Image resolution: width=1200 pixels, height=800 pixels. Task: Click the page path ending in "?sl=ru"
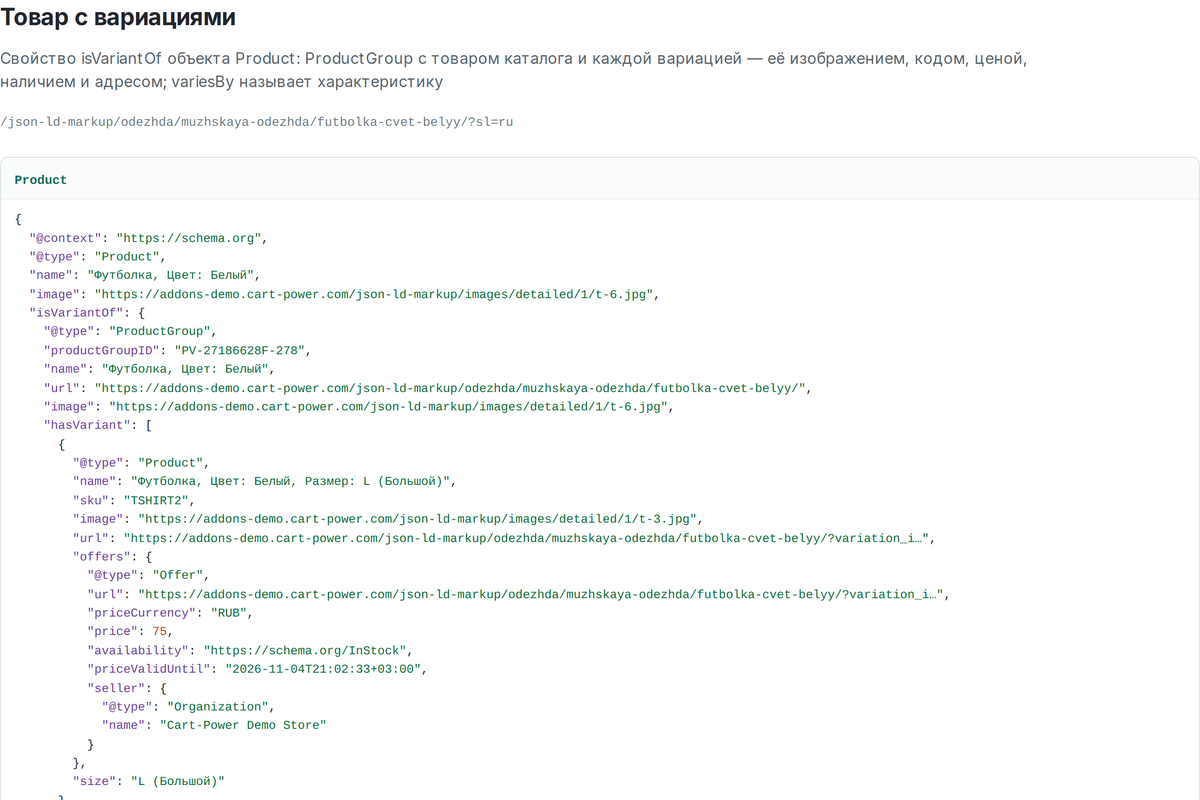257,121
